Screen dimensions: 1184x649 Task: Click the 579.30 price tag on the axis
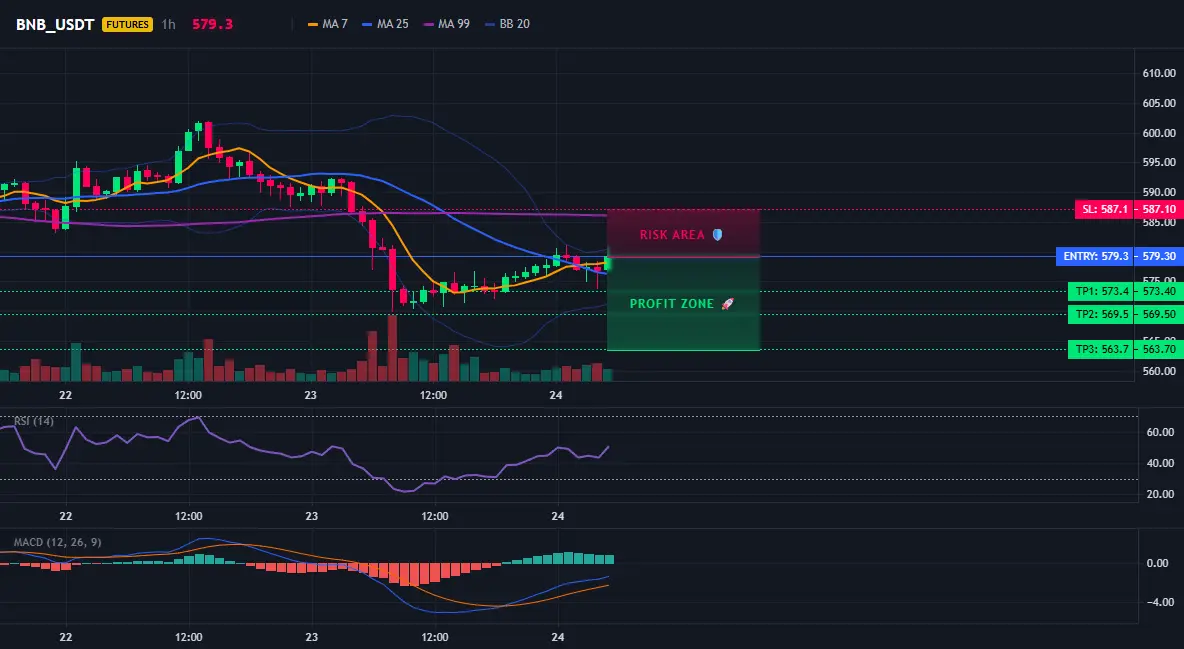[1159, 256]
